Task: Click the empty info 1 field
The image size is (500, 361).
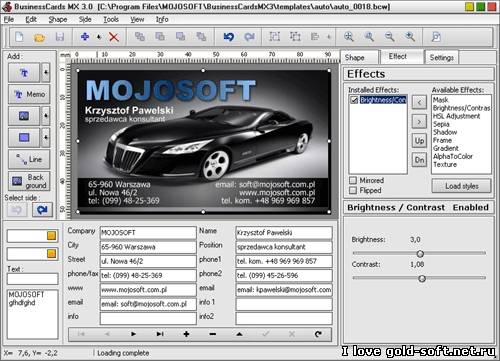Action: (x=284, y=304)
